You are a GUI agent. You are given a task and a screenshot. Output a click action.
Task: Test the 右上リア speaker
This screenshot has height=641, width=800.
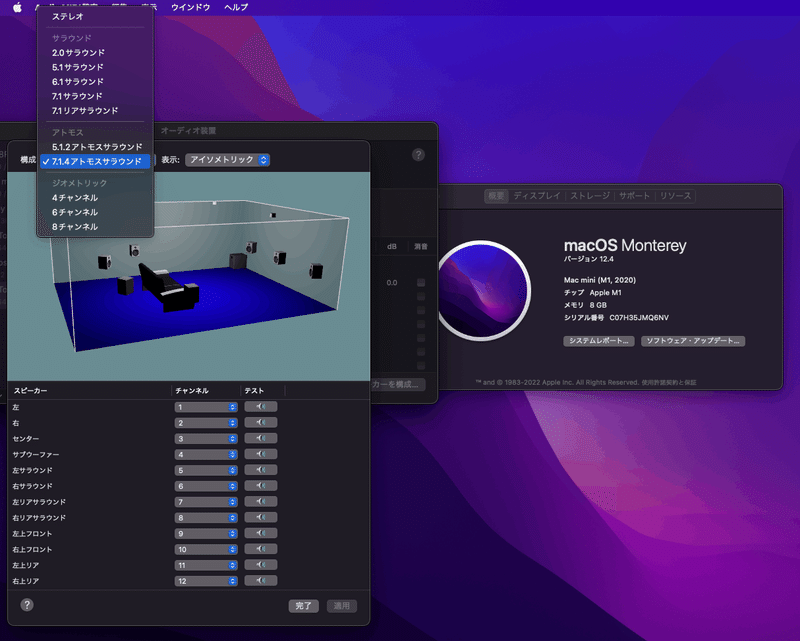click(x=261, y=581)
